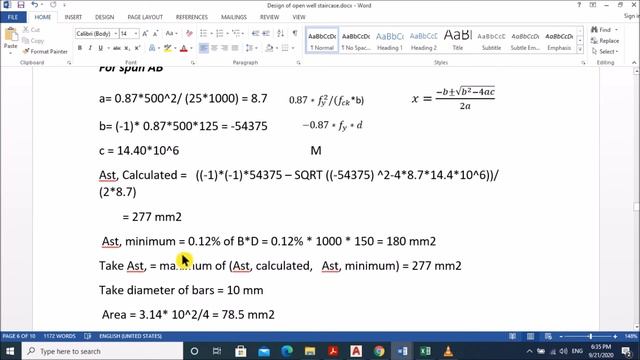
Task: Click the Windows Start button
Action: (10, 351)
